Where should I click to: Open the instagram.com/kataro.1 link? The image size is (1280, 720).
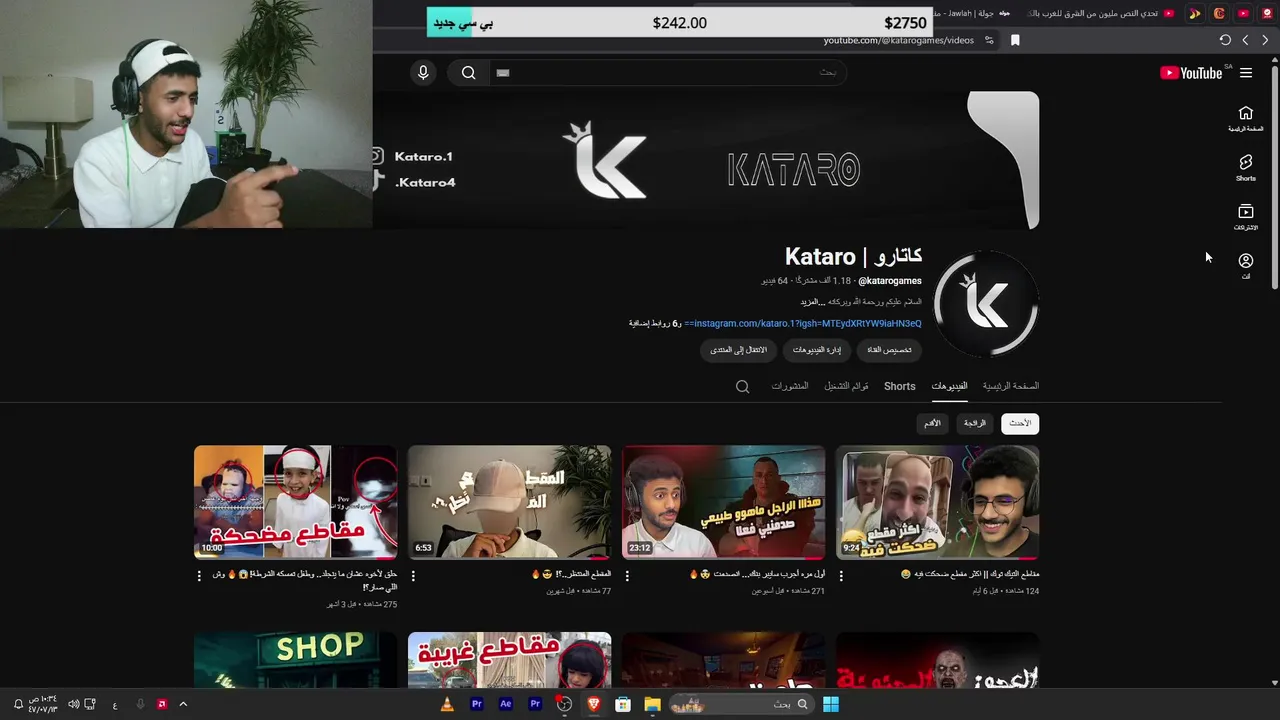(x=803, y=323)
